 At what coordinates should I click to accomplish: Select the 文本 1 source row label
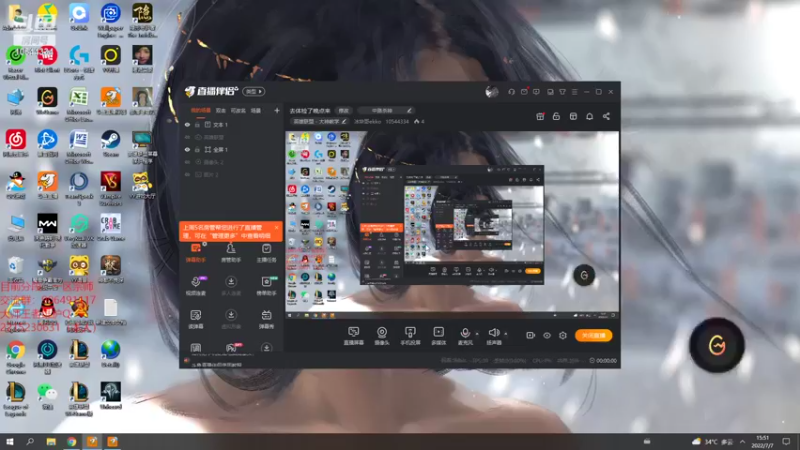[x=220, y=124]
